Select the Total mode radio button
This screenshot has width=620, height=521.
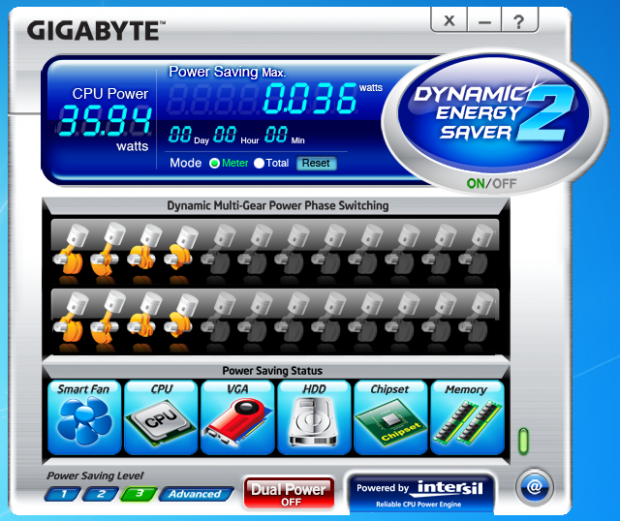click(x=259, y=163)
